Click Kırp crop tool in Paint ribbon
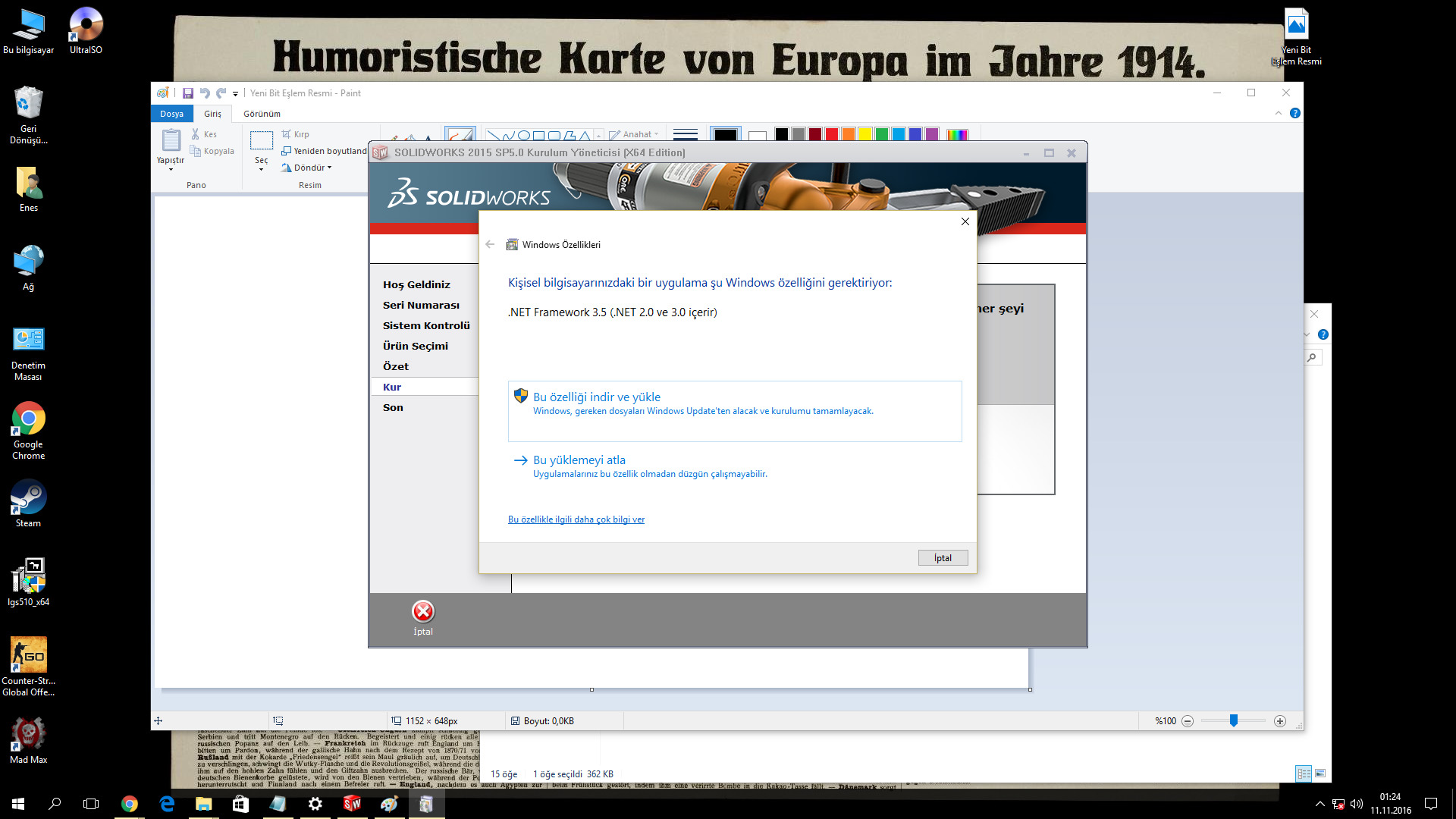1456x819 pixels. (296, 134)
